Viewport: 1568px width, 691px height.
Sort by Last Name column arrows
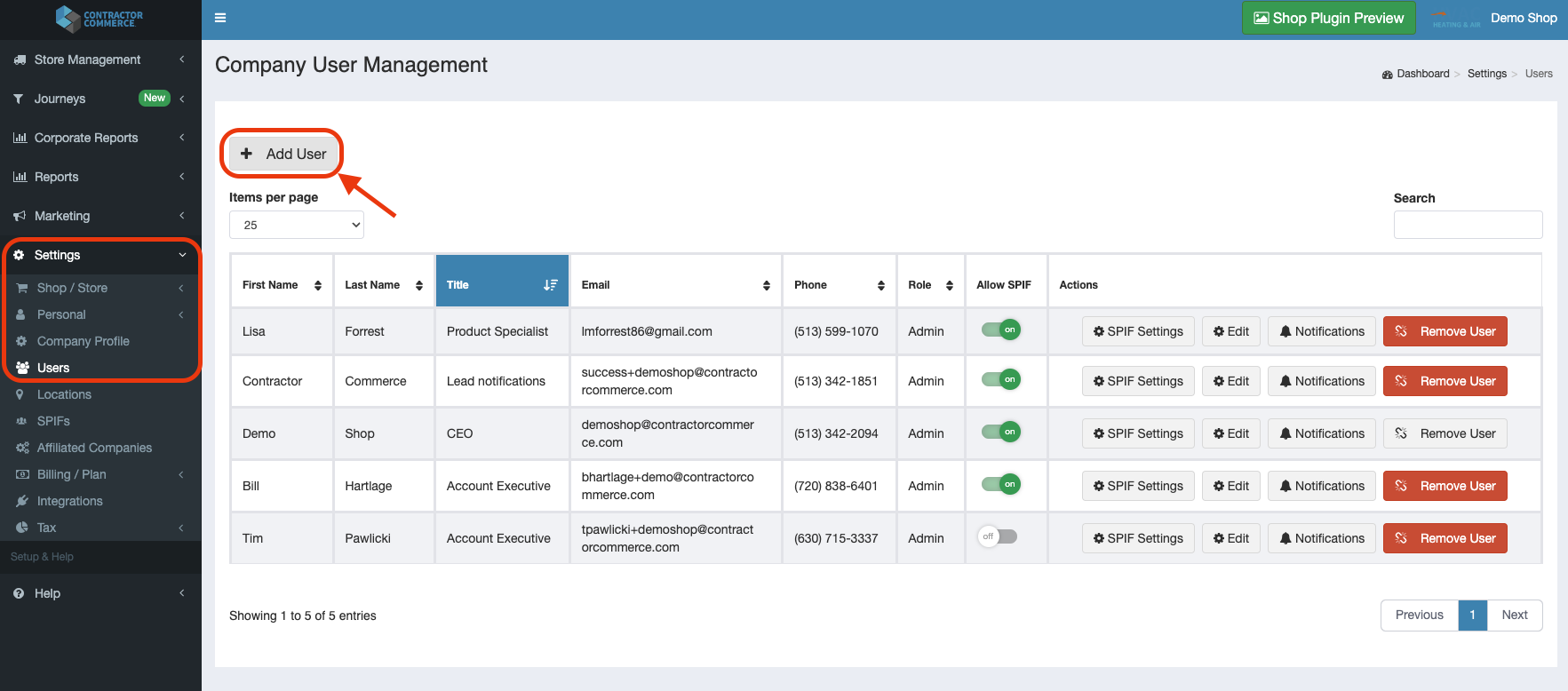[x=419, y=285]
